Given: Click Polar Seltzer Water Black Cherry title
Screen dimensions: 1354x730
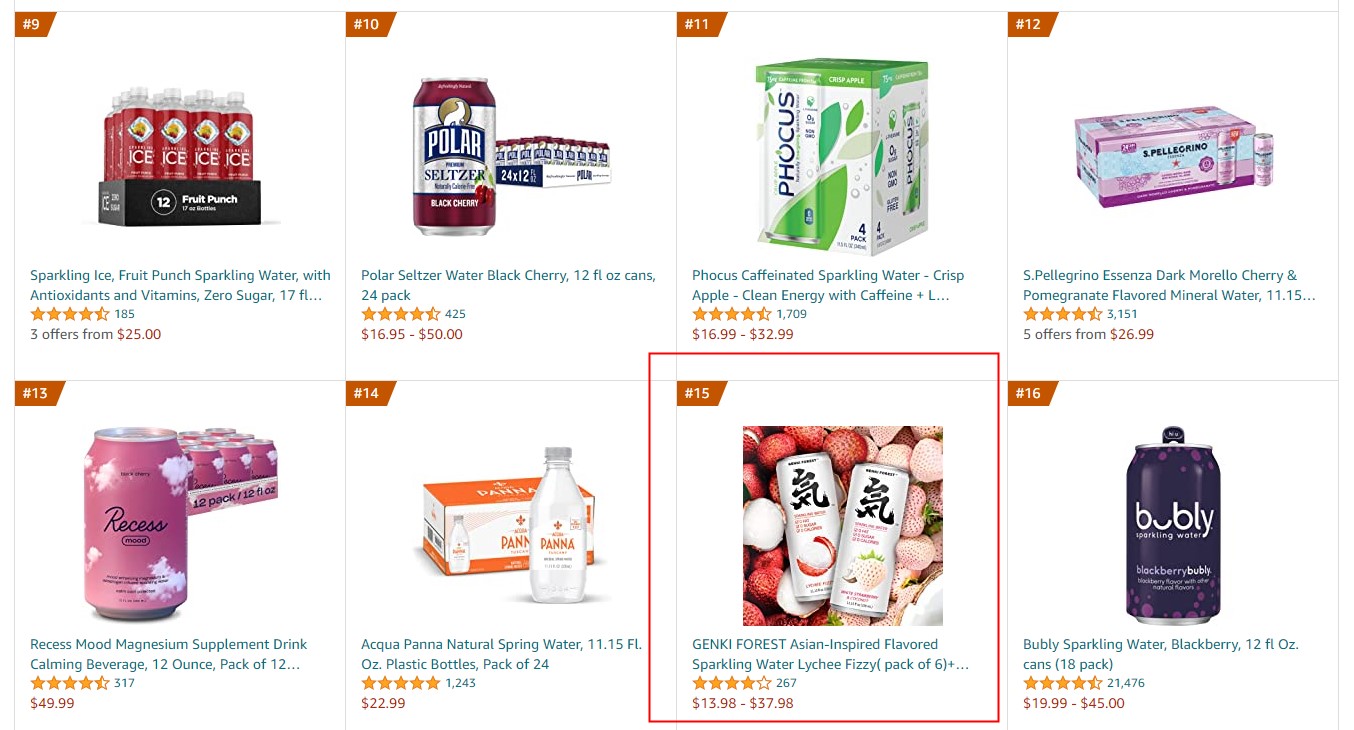Looking at the screenshot, I should [x=508, y=285].
